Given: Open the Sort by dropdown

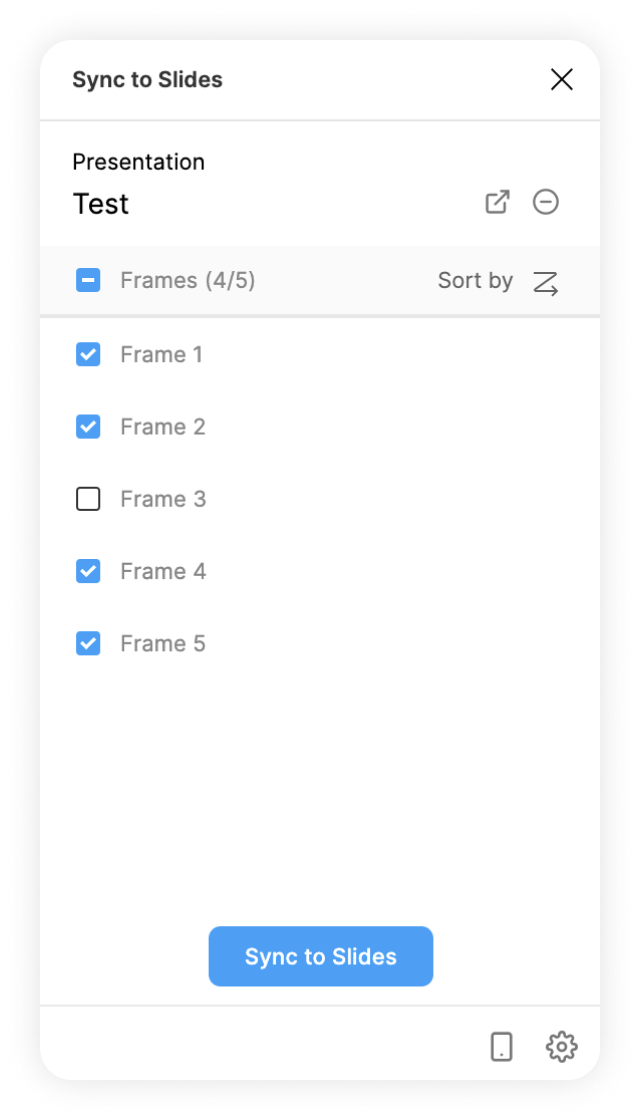Looking at the screenshot, I should (x=476, y=281).
